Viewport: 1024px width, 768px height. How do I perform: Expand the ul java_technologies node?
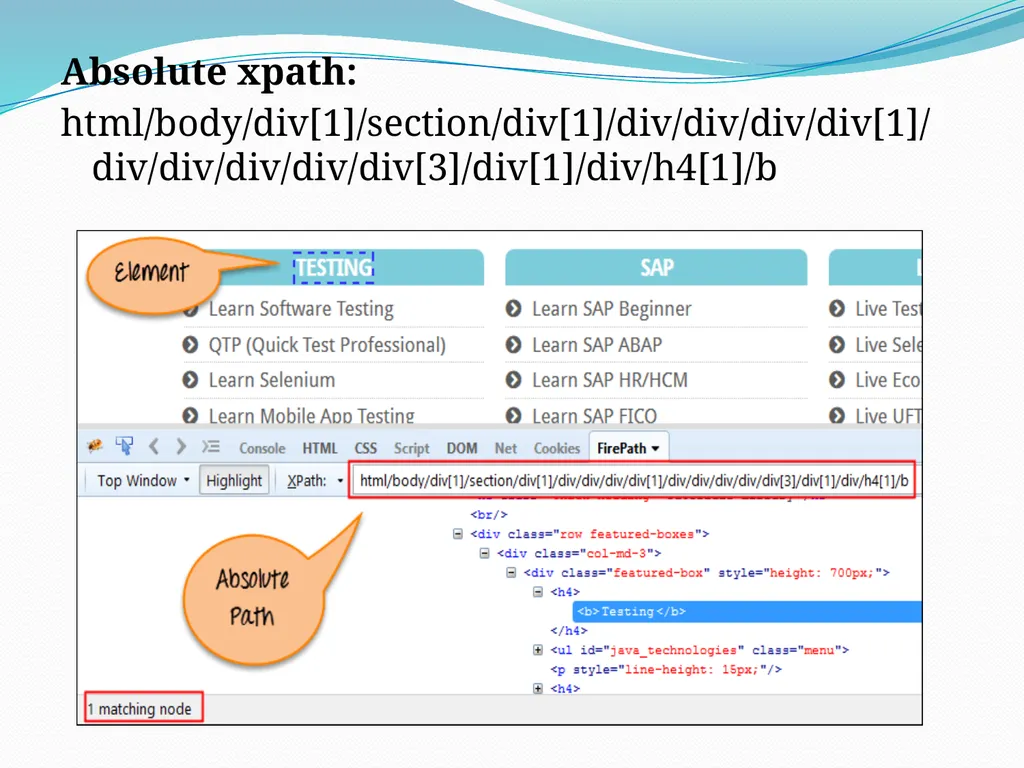click(537, 650)
